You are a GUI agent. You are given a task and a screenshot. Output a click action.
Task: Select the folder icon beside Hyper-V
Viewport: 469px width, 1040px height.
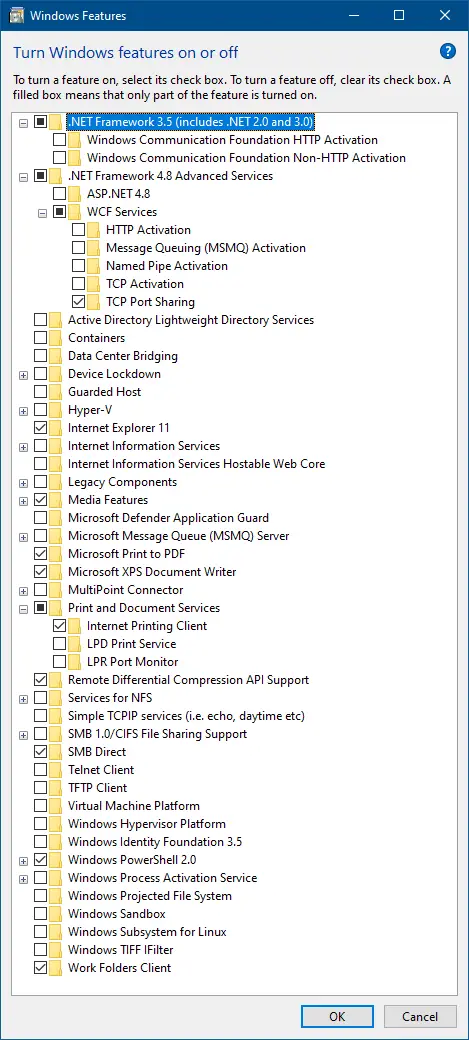coord(56,410)
